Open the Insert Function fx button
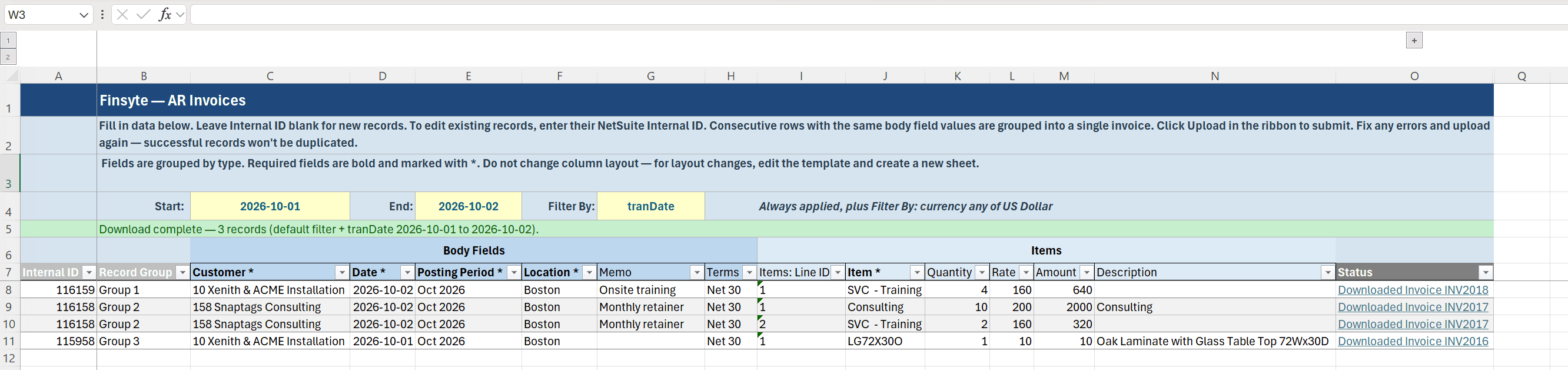Screen dimensions: 1568x370 click(x=165, y=15)
